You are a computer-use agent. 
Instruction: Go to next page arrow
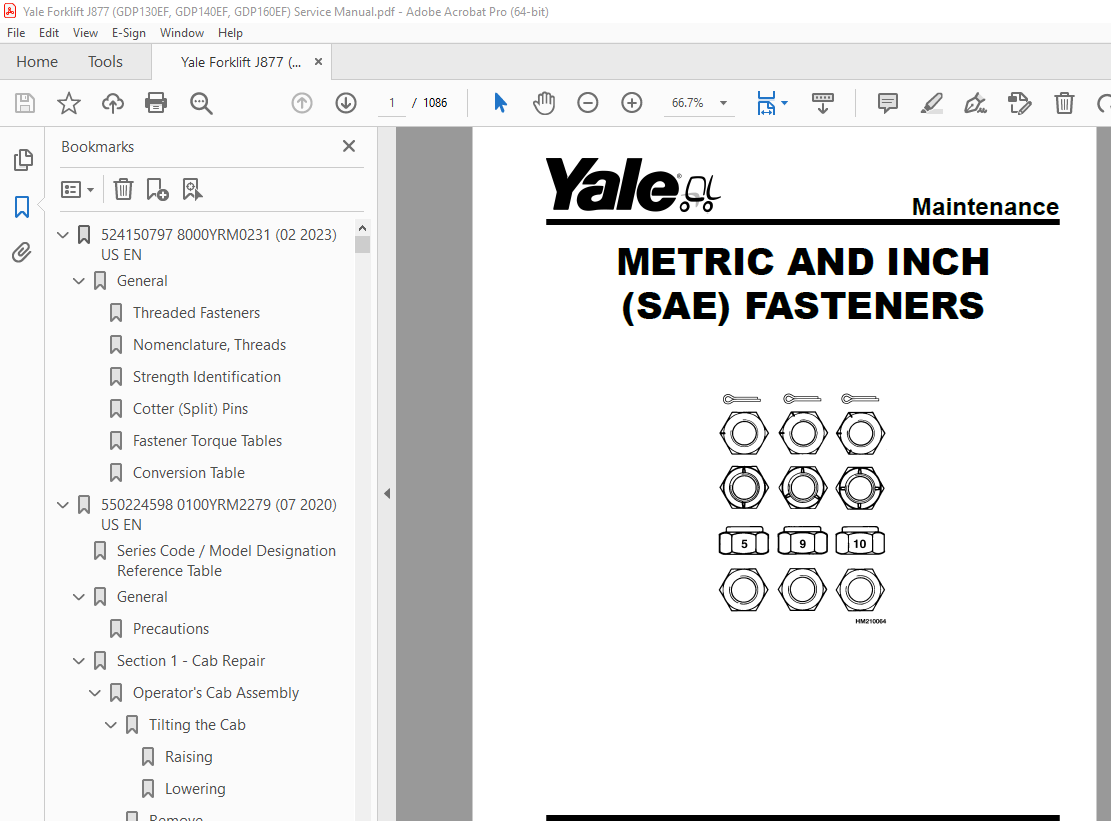coord(346,103)
